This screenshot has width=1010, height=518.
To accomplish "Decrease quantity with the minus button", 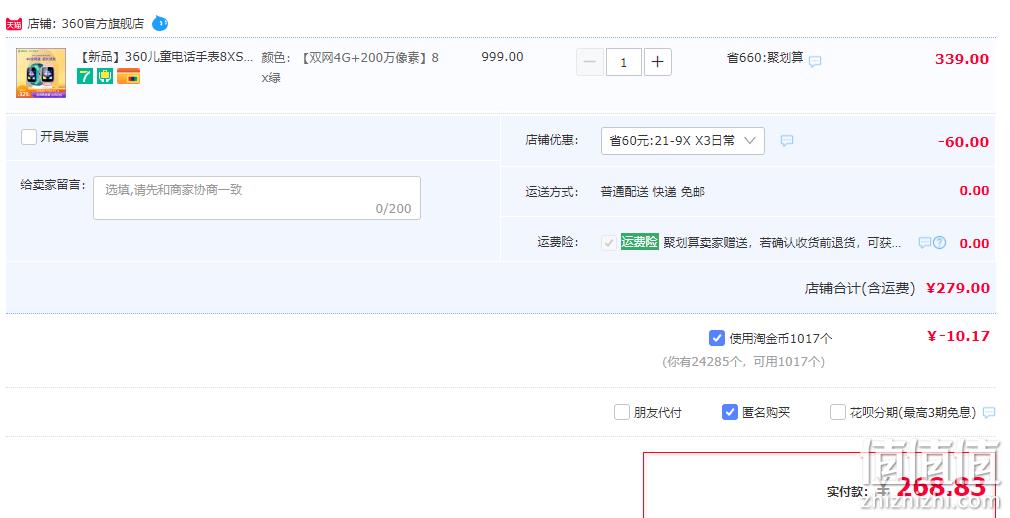I will tap(589, 62).
